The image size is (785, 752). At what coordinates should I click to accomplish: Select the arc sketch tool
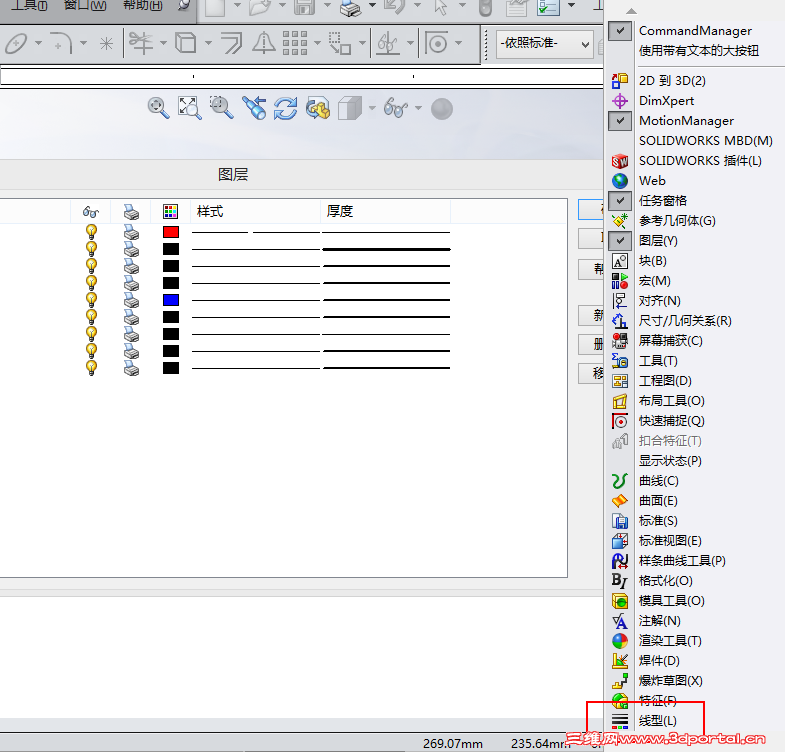click(62, 44)
